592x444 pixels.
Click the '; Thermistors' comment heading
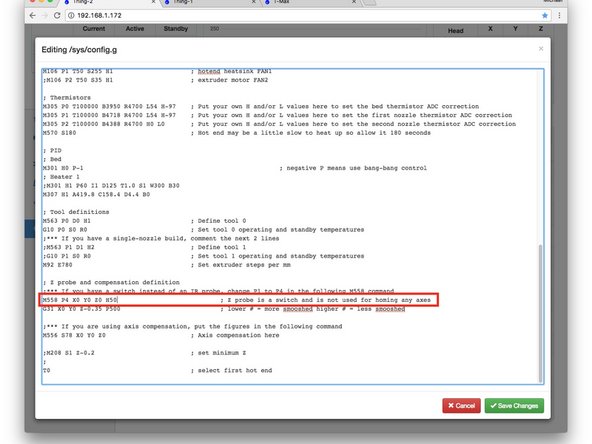click(x=67, y=98)
